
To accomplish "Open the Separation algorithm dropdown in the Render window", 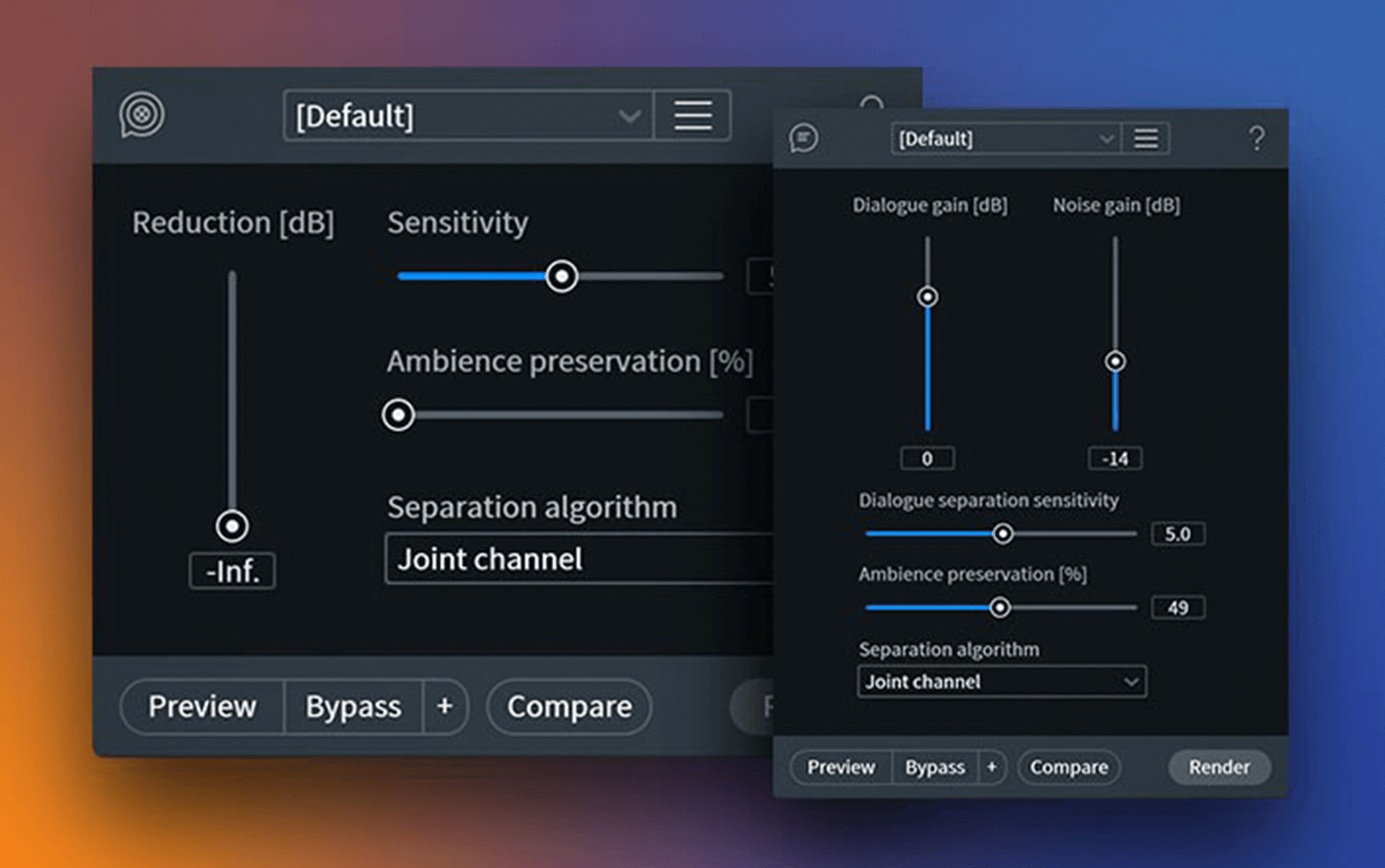I will click(1002, 682).
